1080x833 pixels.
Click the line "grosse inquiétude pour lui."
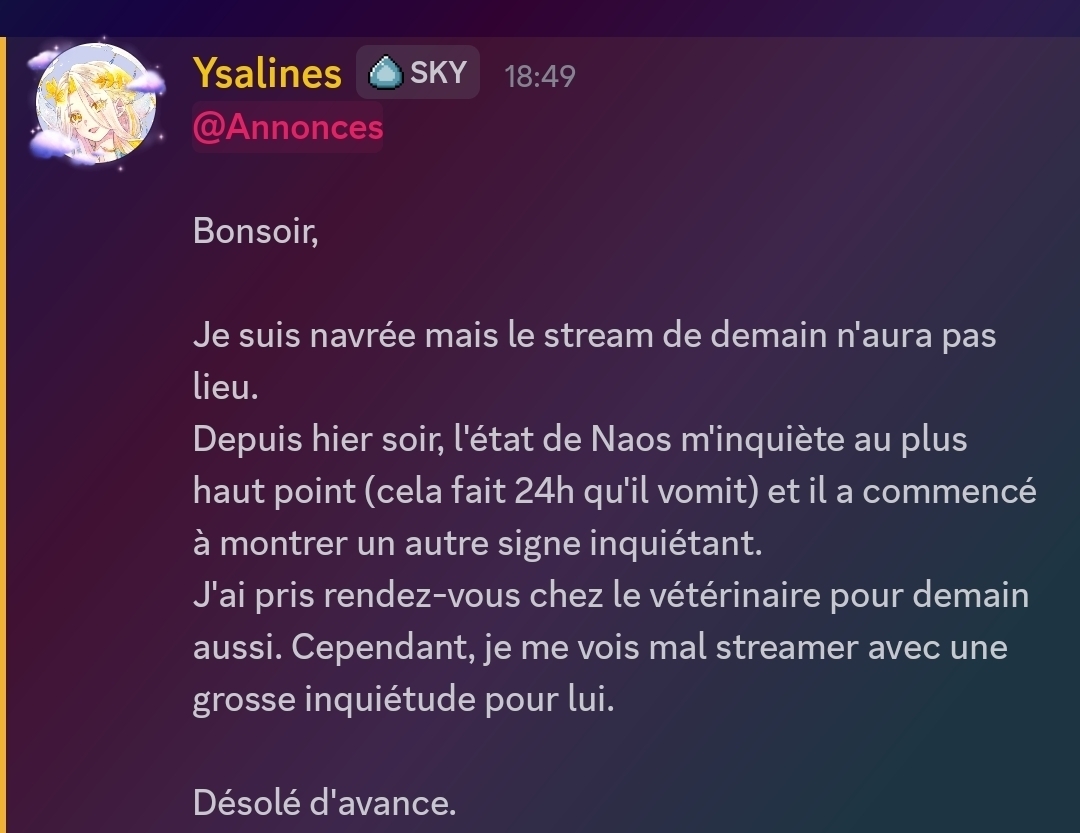pos(402,699)
